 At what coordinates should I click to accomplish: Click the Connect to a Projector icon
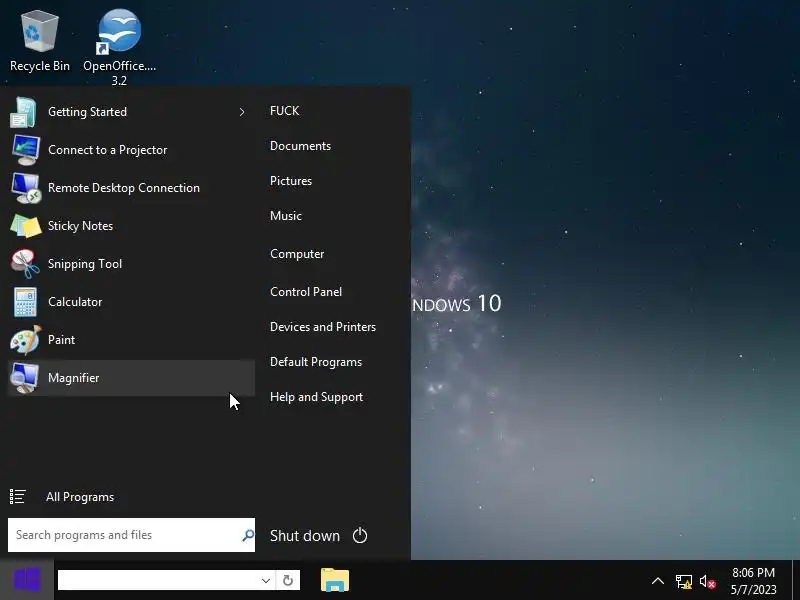pyautogui.click(x=26, y=149)
